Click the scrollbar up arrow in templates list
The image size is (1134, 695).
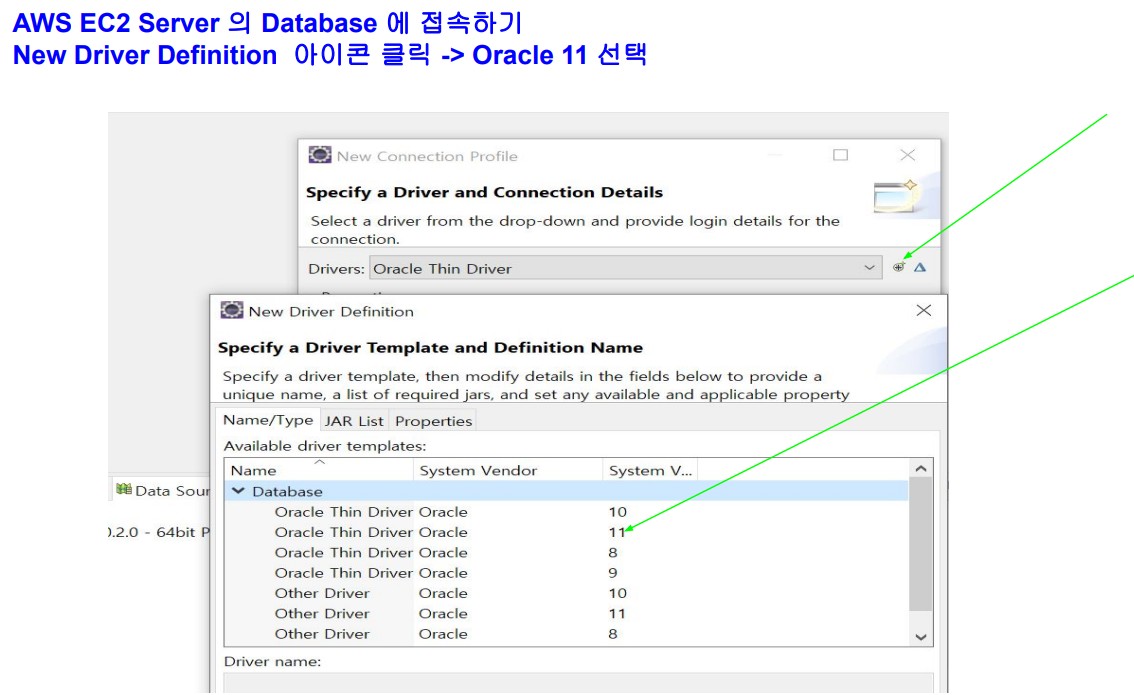pyautogui.click(x=921, y=469)
